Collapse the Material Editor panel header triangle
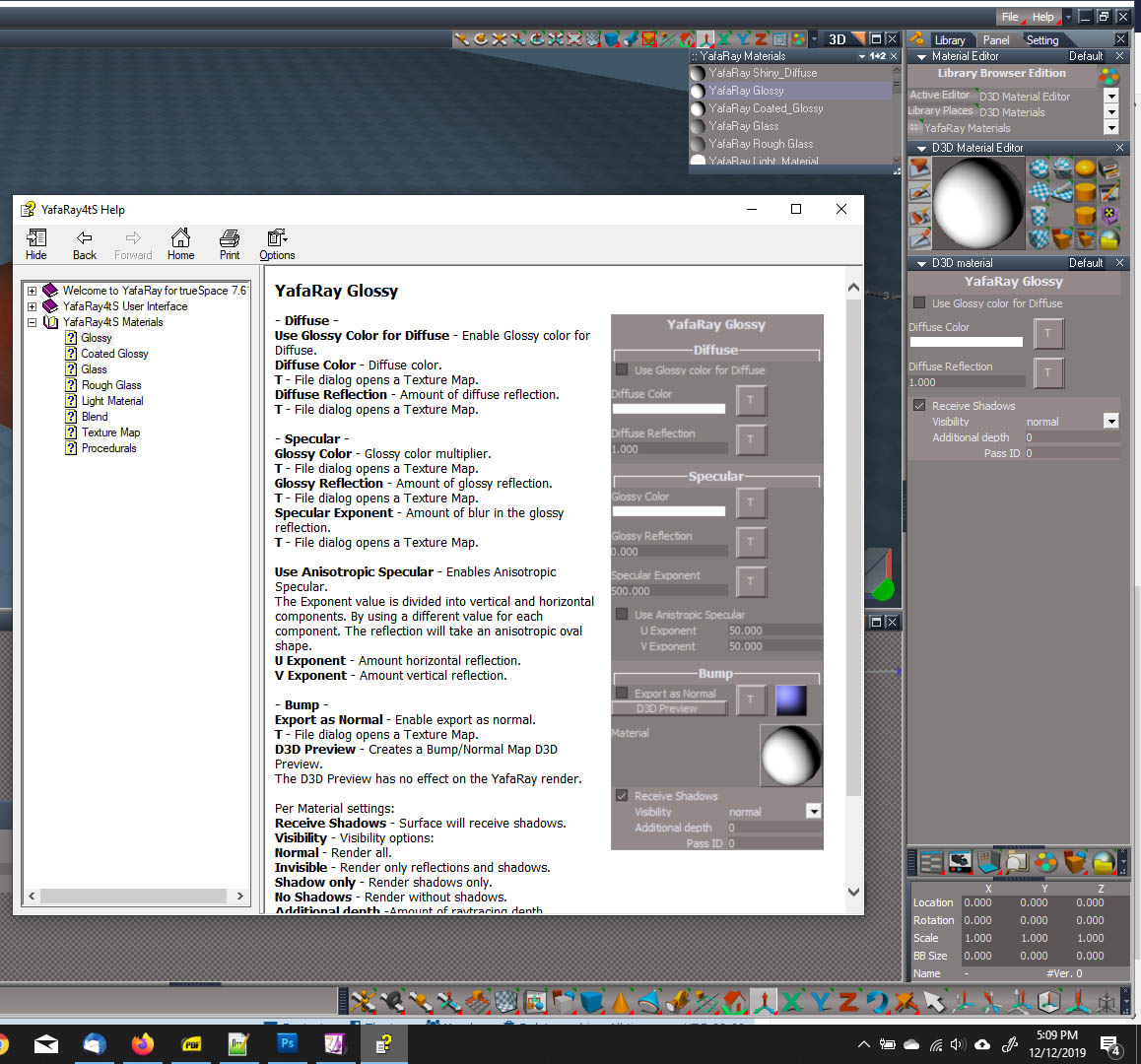Viewport: 1141px width, 1064px height. pos(921,57)
